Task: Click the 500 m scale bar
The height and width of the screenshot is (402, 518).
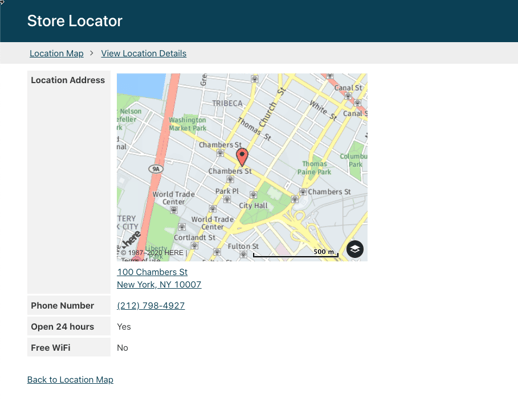Action: click(296, 253)
